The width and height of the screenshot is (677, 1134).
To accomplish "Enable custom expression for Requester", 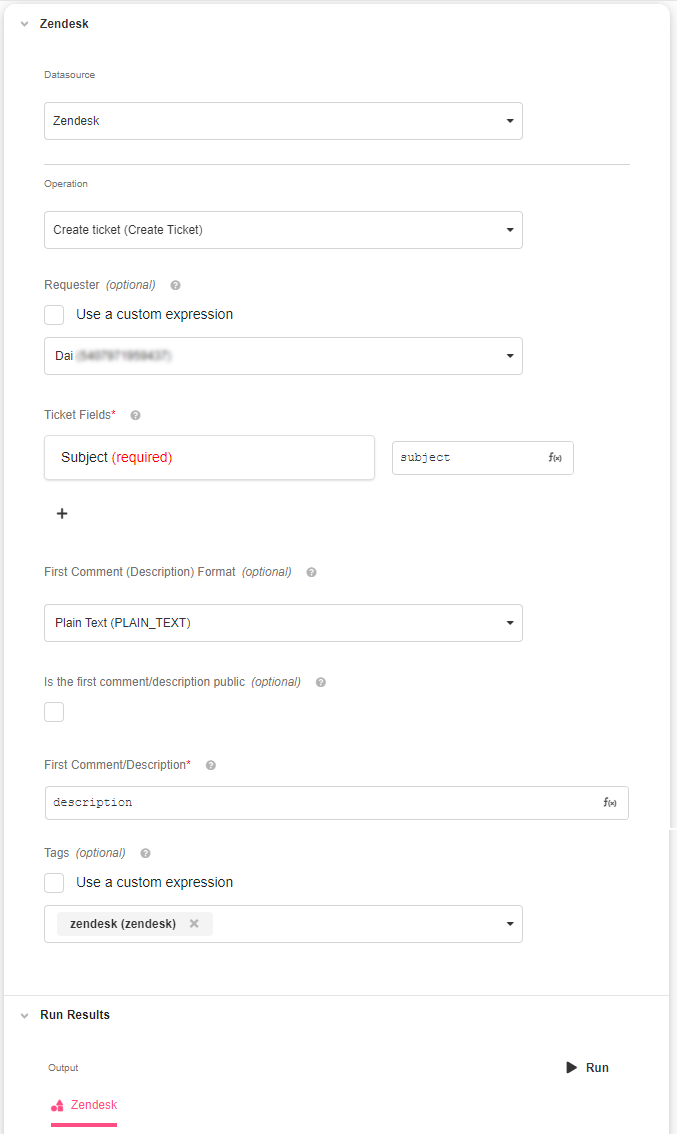I will [54, 315].
